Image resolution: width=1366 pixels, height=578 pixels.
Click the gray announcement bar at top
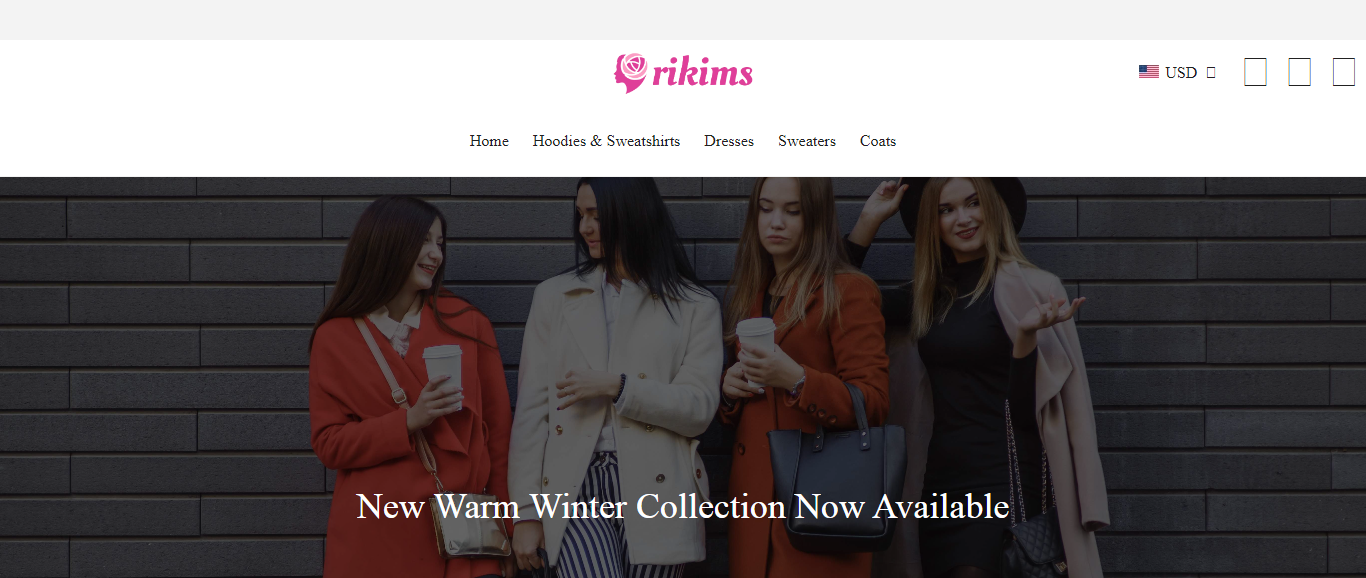pos(683,20)
